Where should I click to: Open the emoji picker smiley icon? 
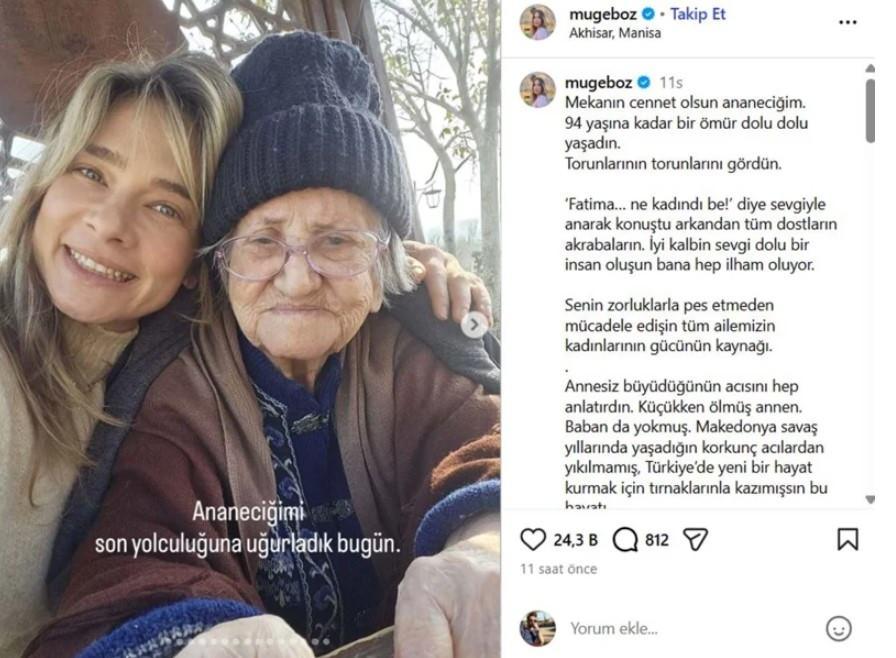point(839,629)
